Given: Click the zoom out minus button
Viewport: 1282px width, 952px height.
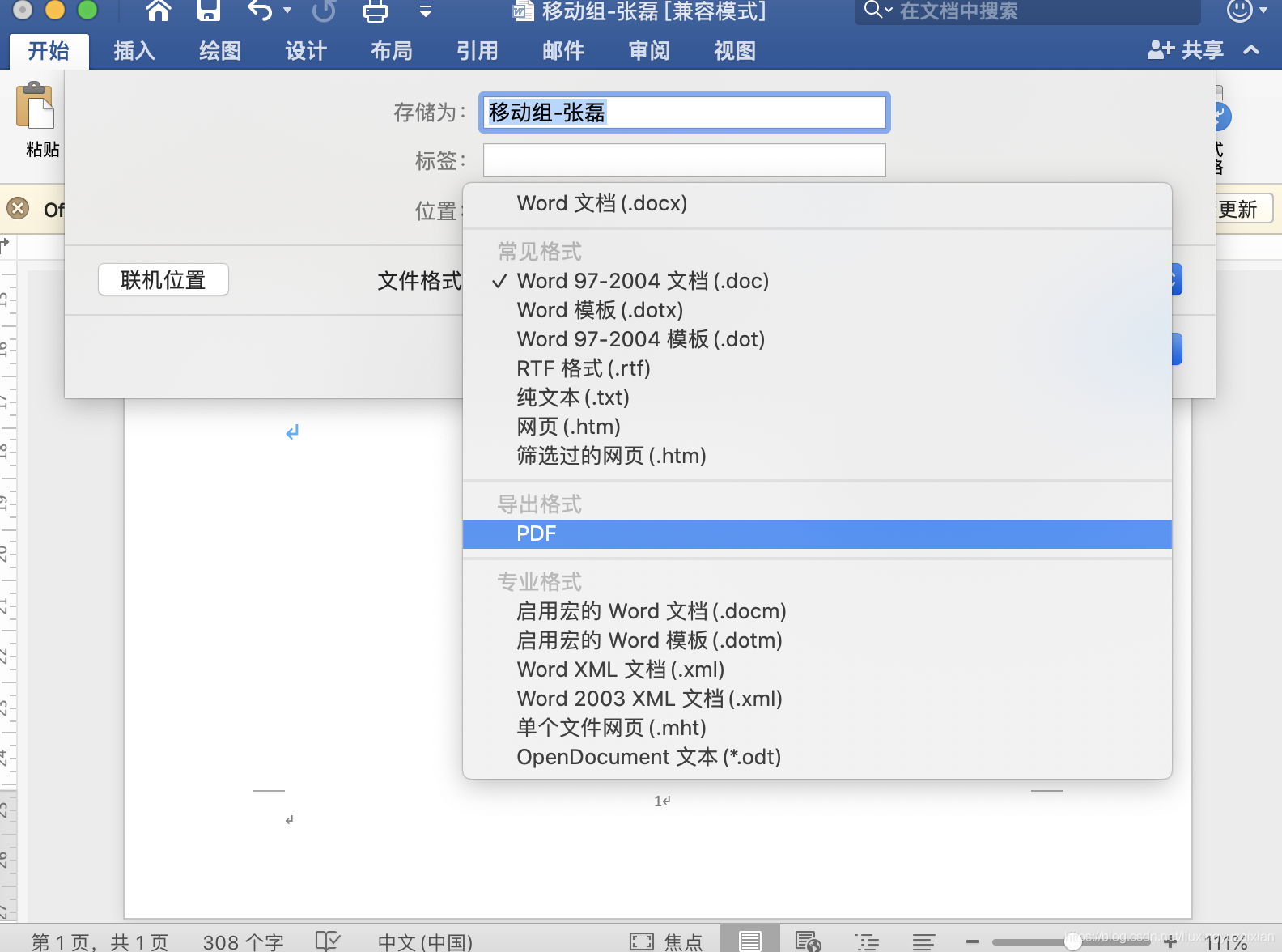Looking at the screenshot, I should pyautogui.click(x=973, y=941).
